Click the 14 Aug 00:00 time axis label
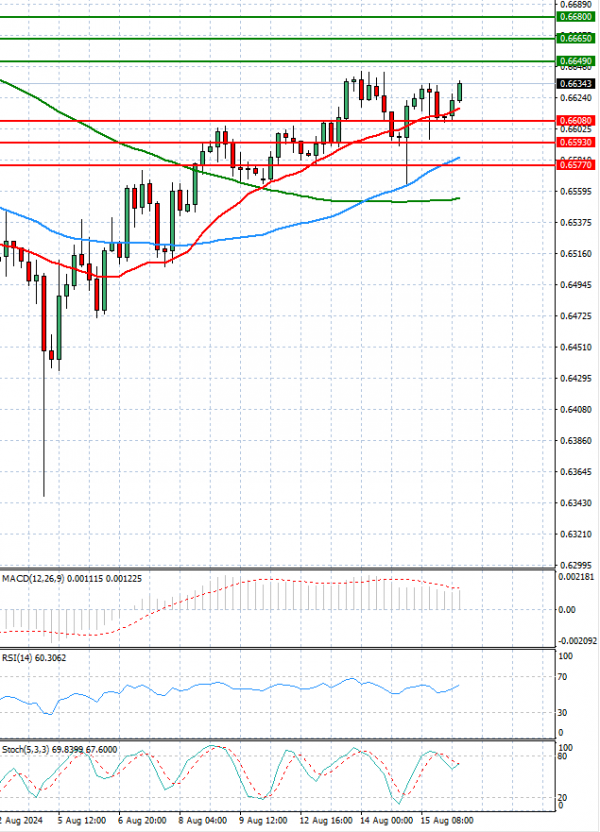This screenshot has height=832, width=600. [386, 820]
